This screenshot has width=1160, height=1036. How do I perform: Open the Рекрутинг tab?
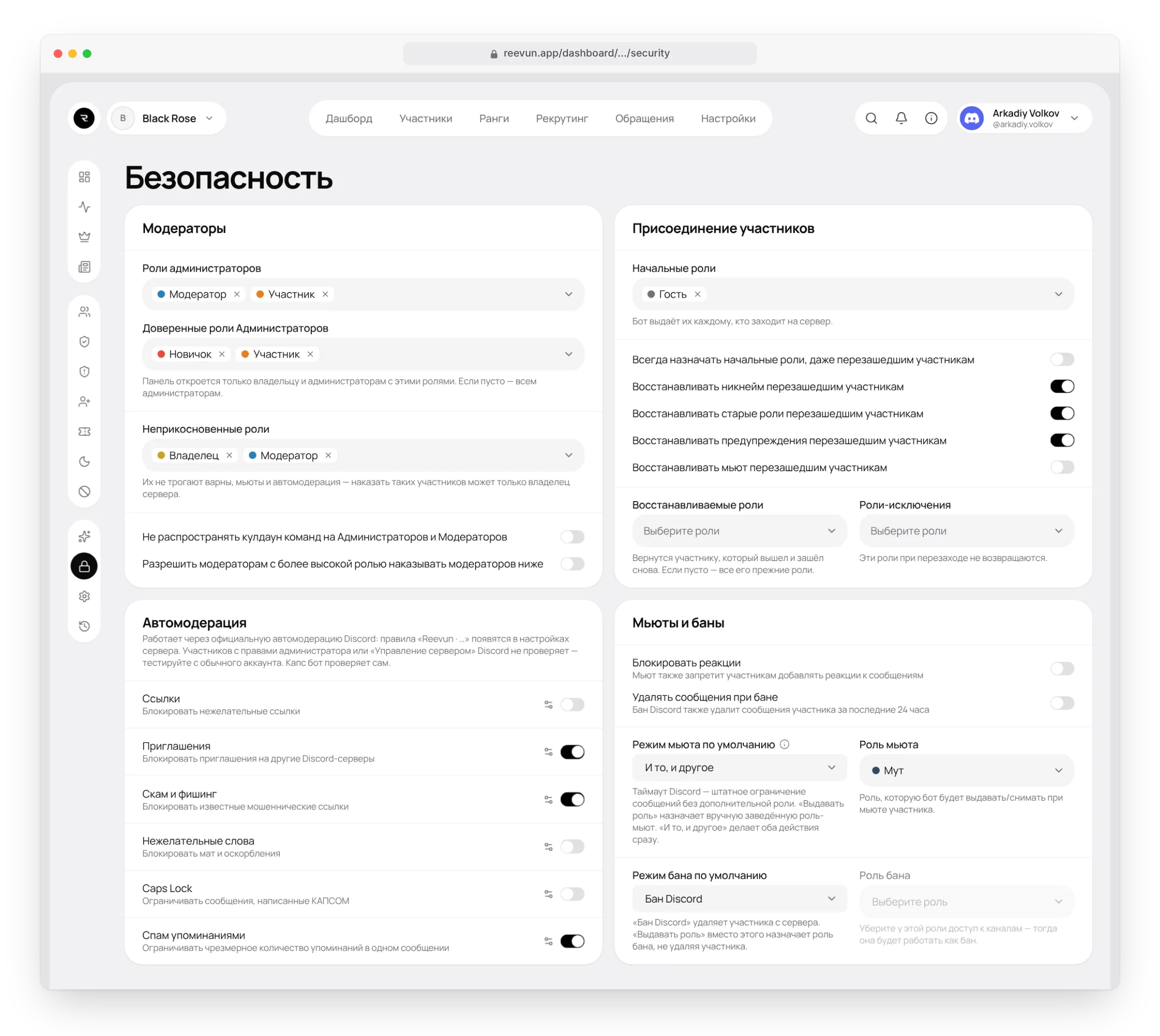[562, 118]
